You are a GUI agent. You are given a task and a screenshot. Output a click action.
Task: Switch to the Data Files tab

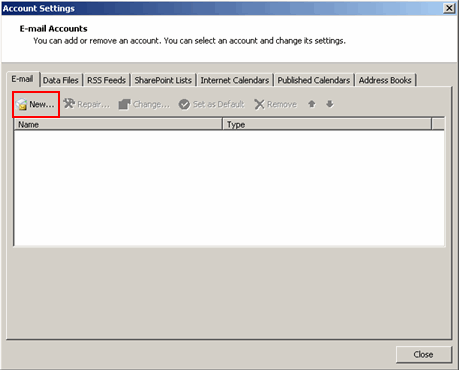point(61,80)
